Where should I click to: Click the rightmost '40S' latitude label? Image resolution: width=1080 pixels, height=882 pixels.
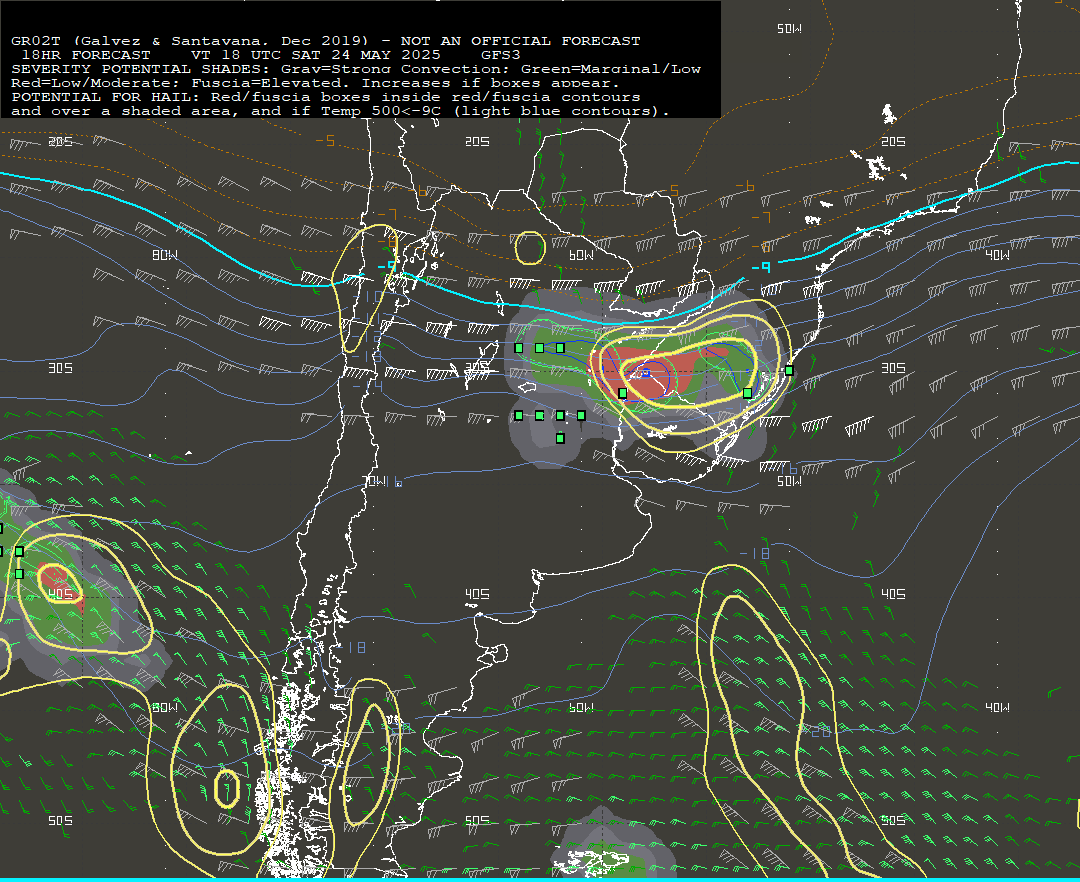point(893,594)
